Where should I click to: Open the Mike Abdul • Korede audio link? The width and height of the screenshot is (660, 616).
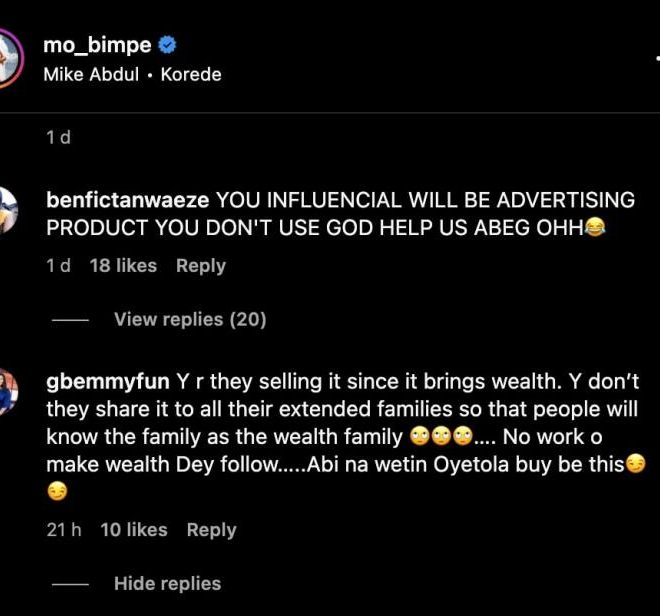pos(133,75)
